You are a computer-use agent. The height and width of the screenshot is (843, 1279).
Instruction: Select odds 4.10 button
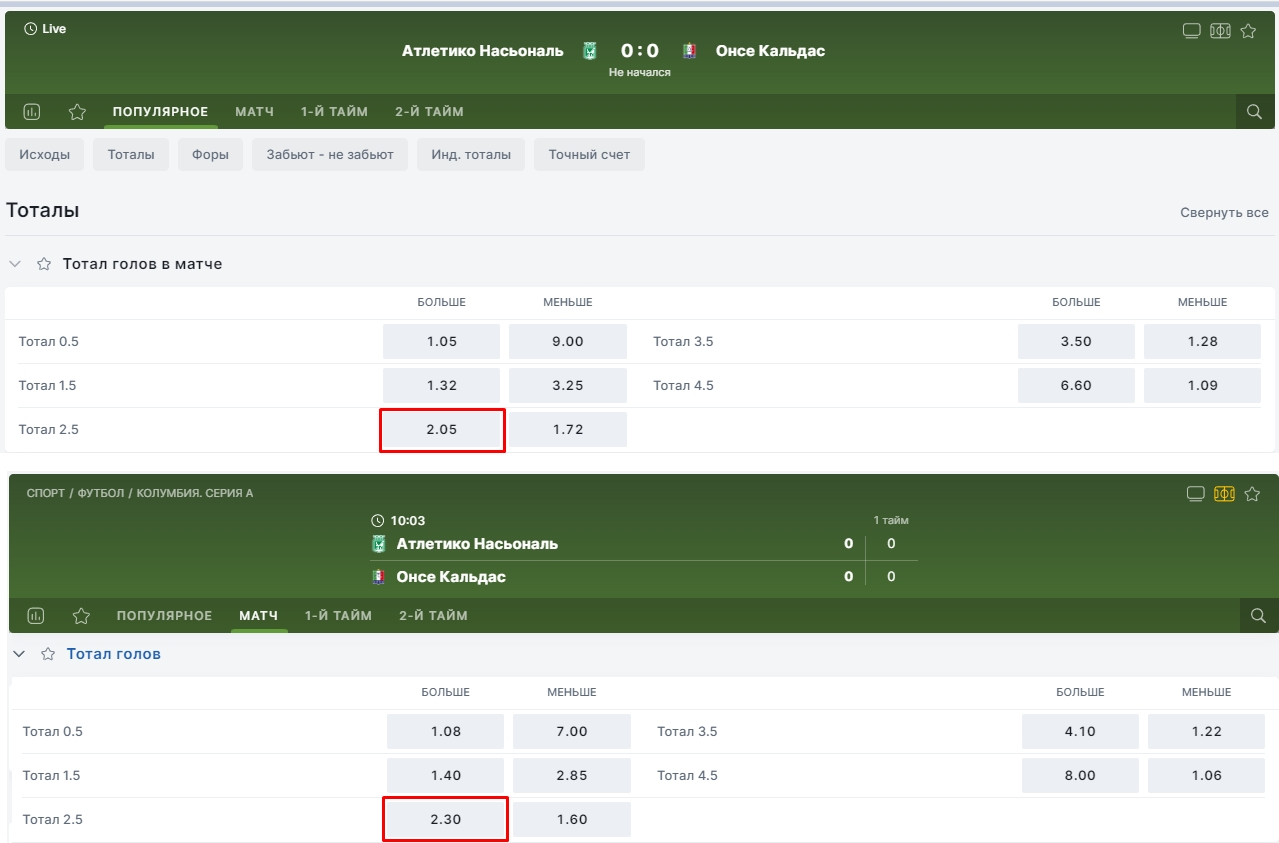pyautogui.click(x=1080, y=731)
